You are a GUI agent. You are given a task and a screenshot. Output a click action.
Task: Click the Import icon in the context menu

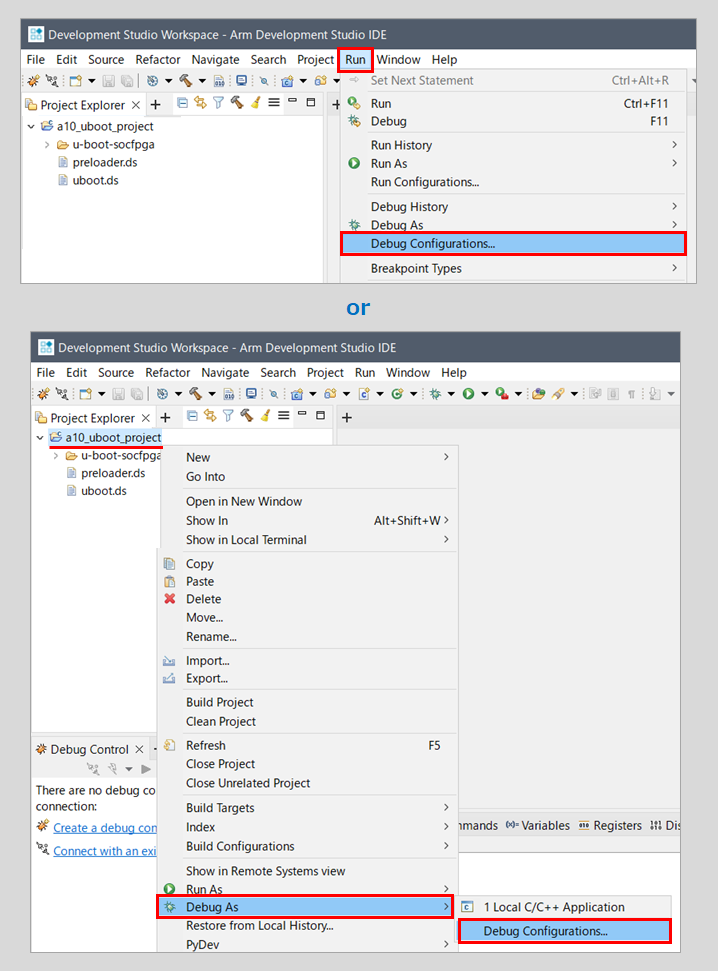(169, 661)
